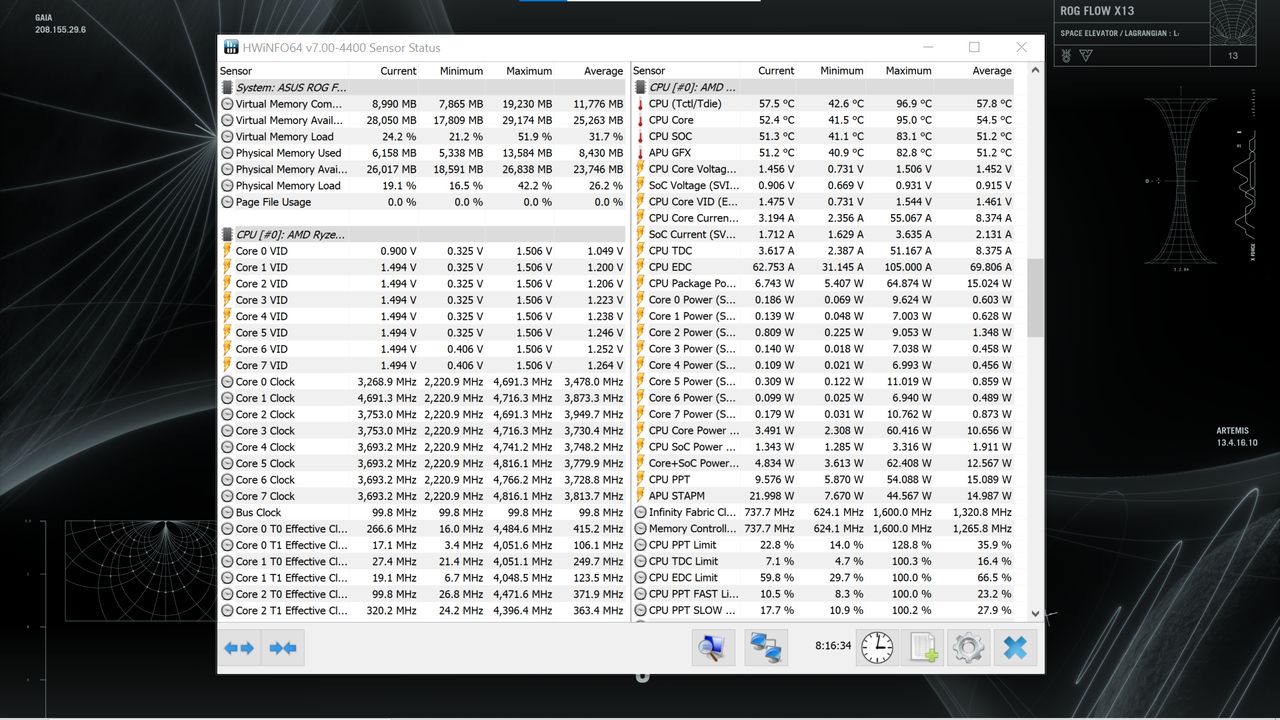Select the left CPU [#0]: AMD Ryzen group header
This screenshot has height=720, width=1280.
tap(422, 234)
